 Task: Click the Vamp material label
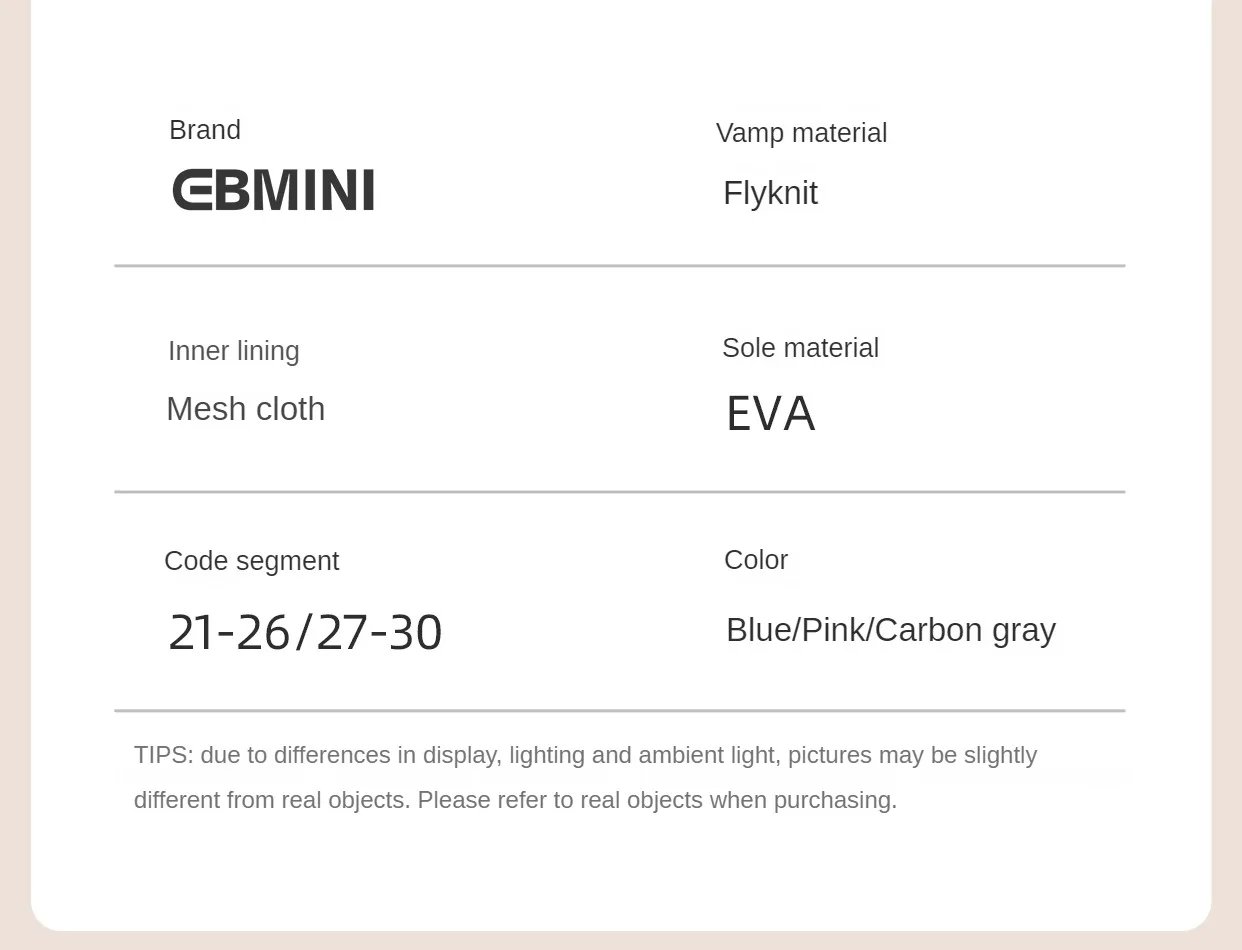801,133
